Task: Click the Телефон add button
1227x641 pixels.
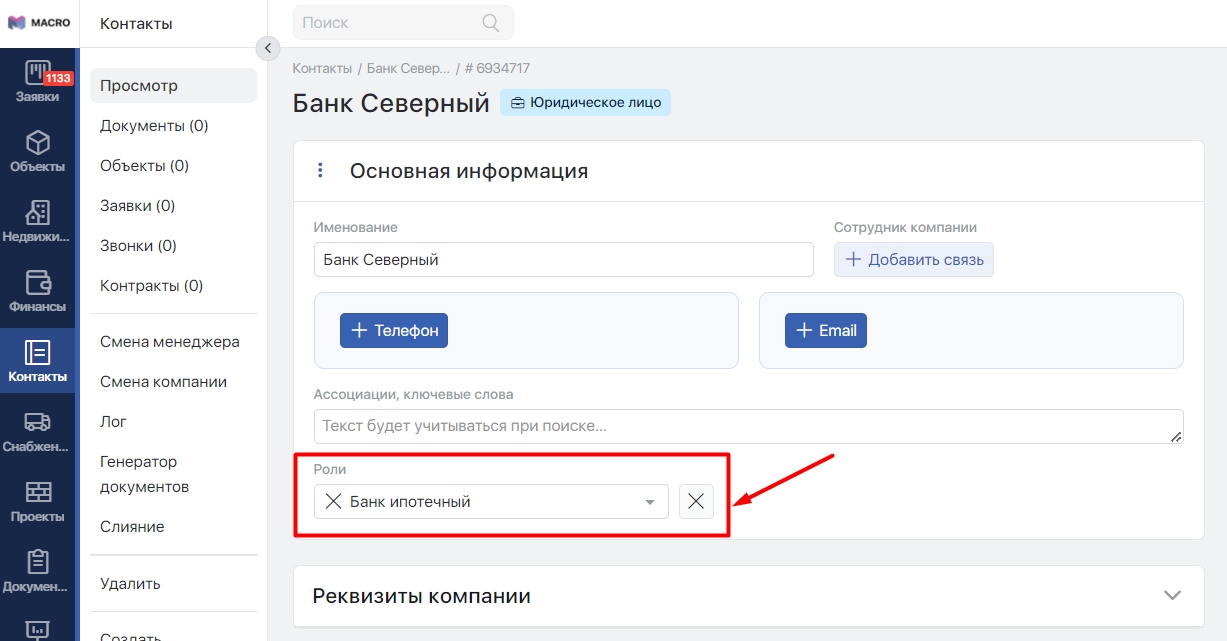Action: pyautogui.click(x=394, y=331)
